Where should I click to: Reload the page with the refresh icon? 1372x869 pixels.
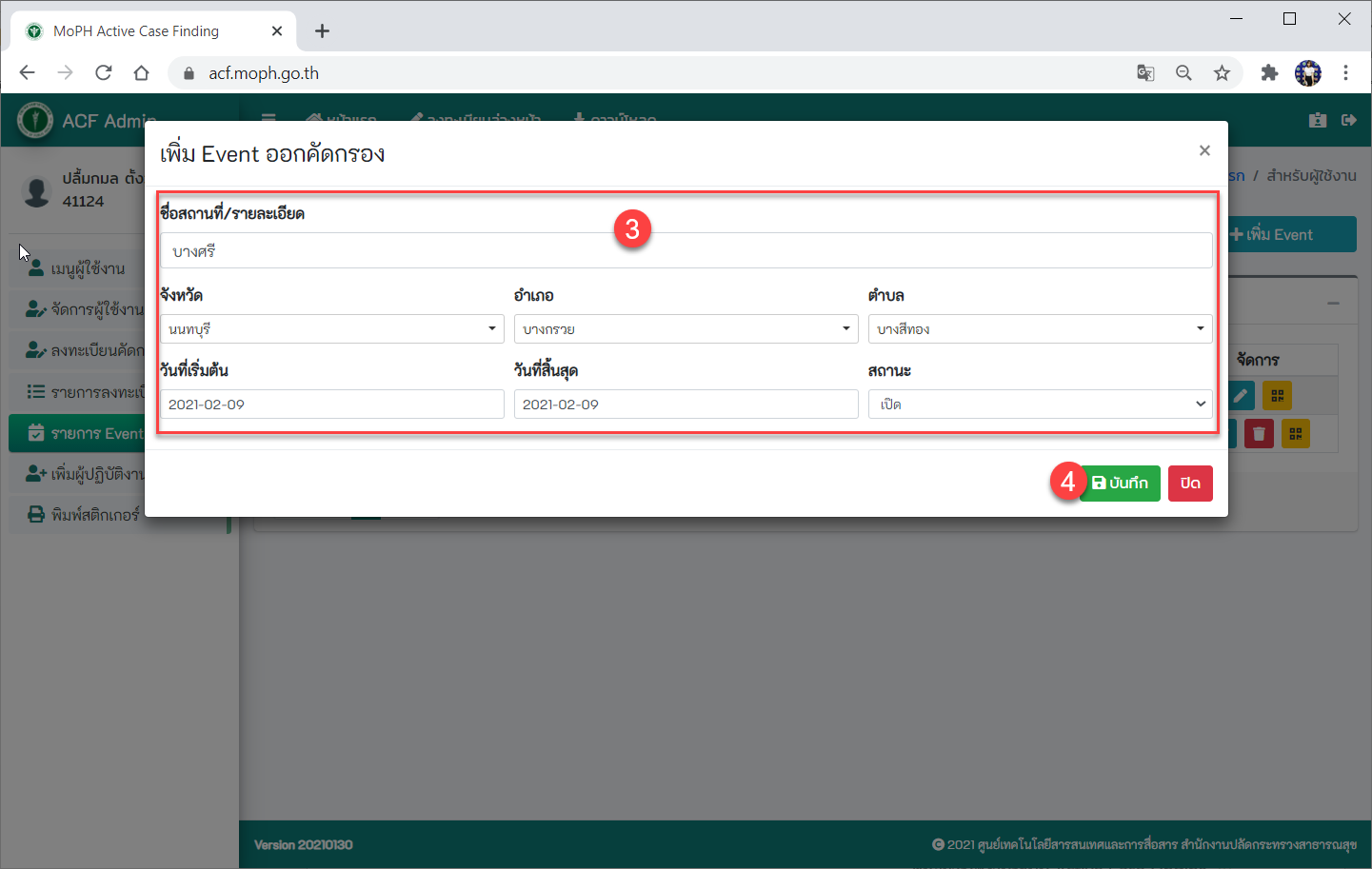(x=104, y=73)
